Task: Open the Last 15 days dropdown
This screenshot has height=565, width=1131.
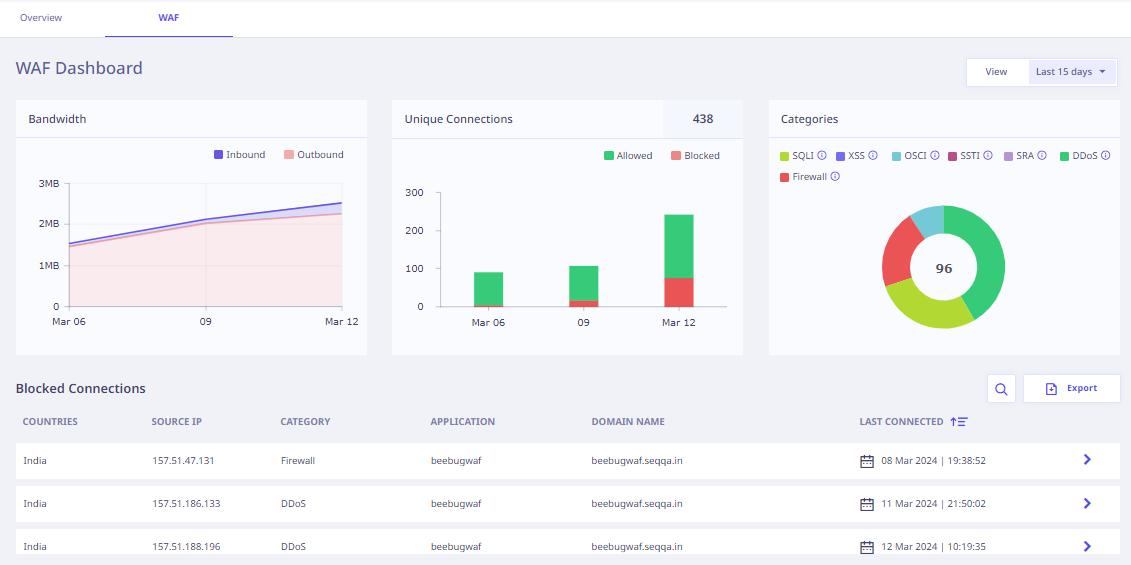Action: coord(1072,72)
